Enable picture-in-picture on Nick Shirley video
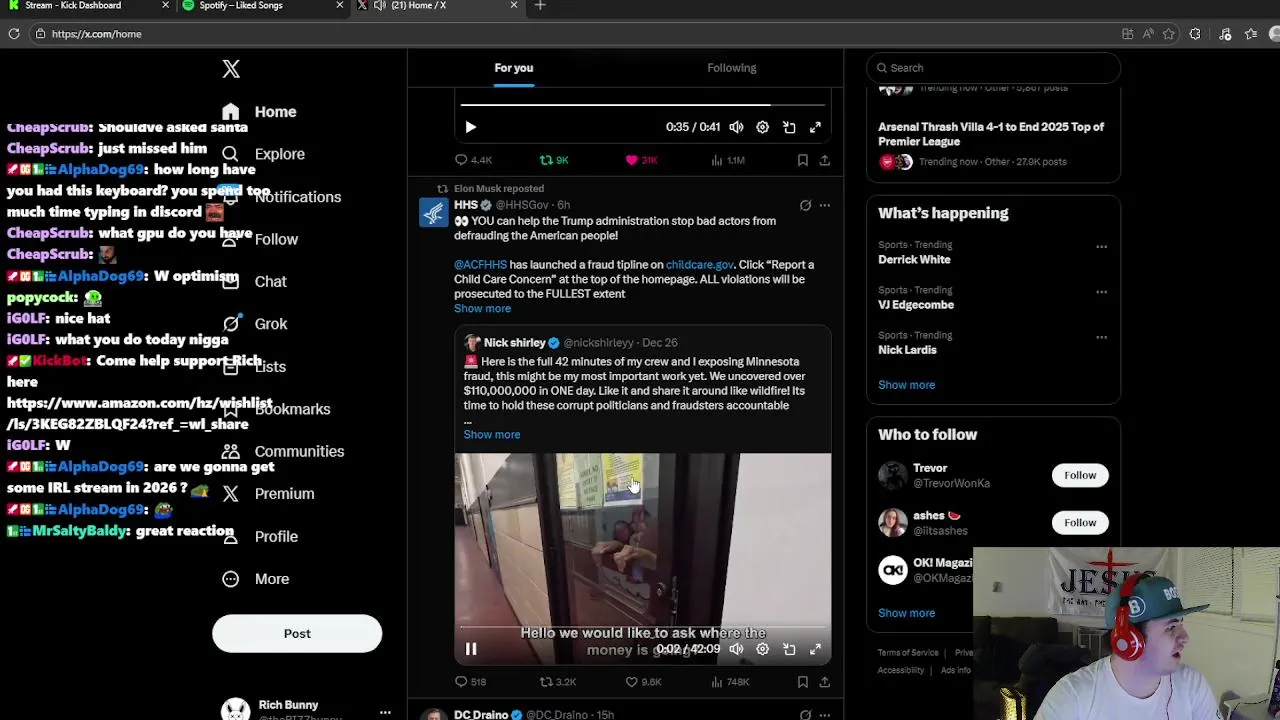 (789, 649)
